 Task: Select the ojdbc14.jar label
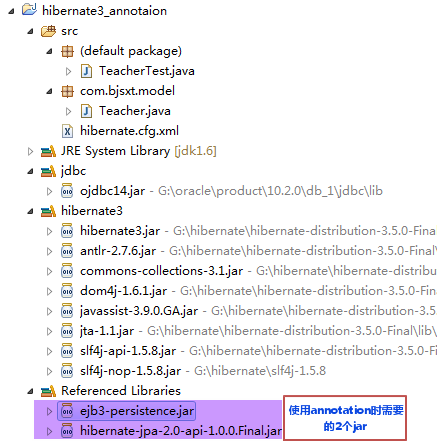112,191
